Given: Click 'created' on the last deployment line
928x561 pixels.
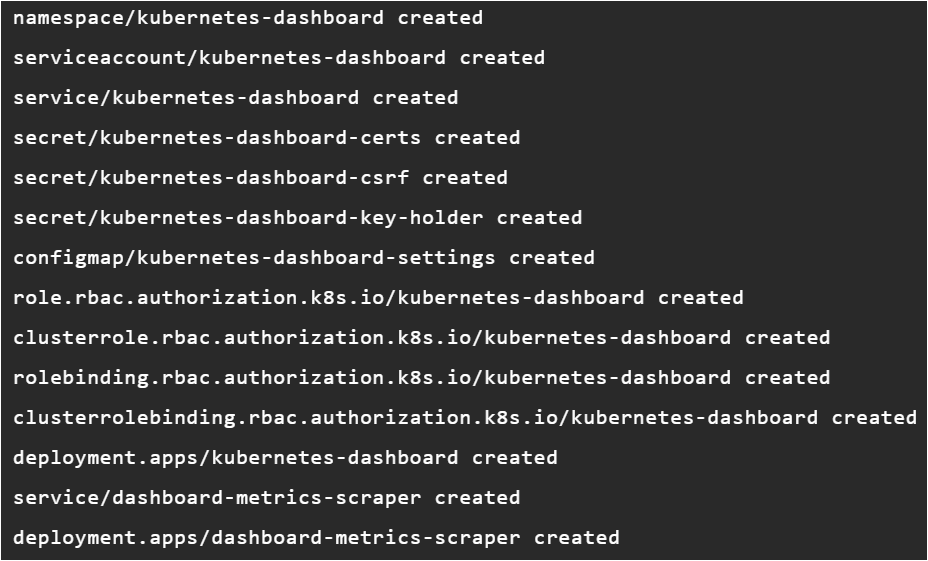Looking at the screenshot, I should tap(577, 538).
